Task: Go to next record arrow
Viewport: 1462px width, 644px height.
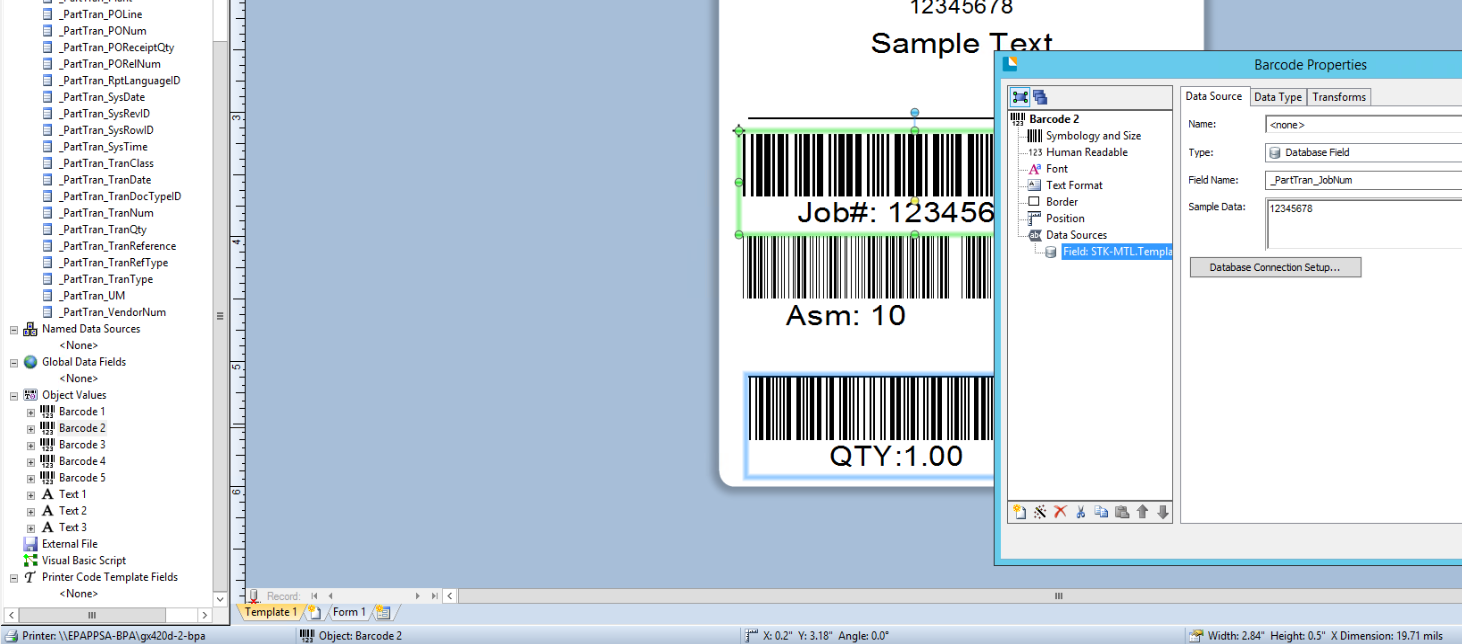Action: pyautogui.click(x=418, y=596)
